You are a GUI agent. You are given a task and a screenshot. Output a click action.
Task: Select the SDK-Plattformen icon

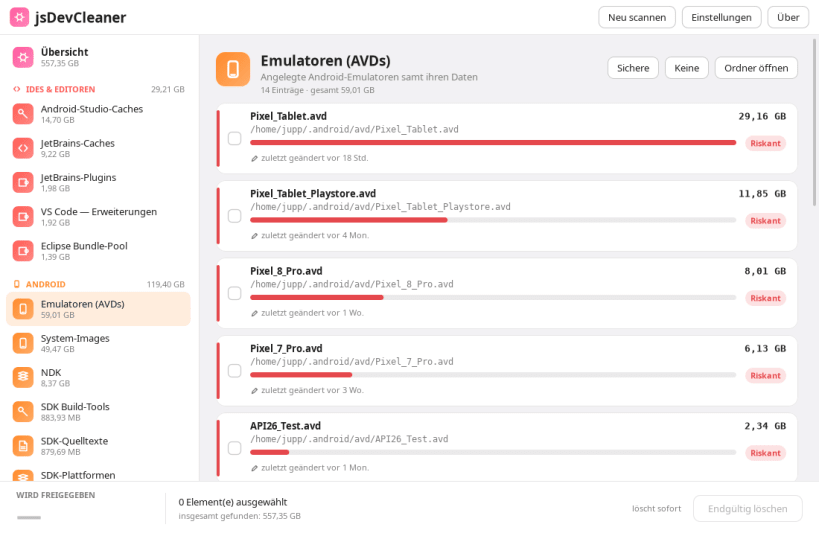[x=23, y=475]
